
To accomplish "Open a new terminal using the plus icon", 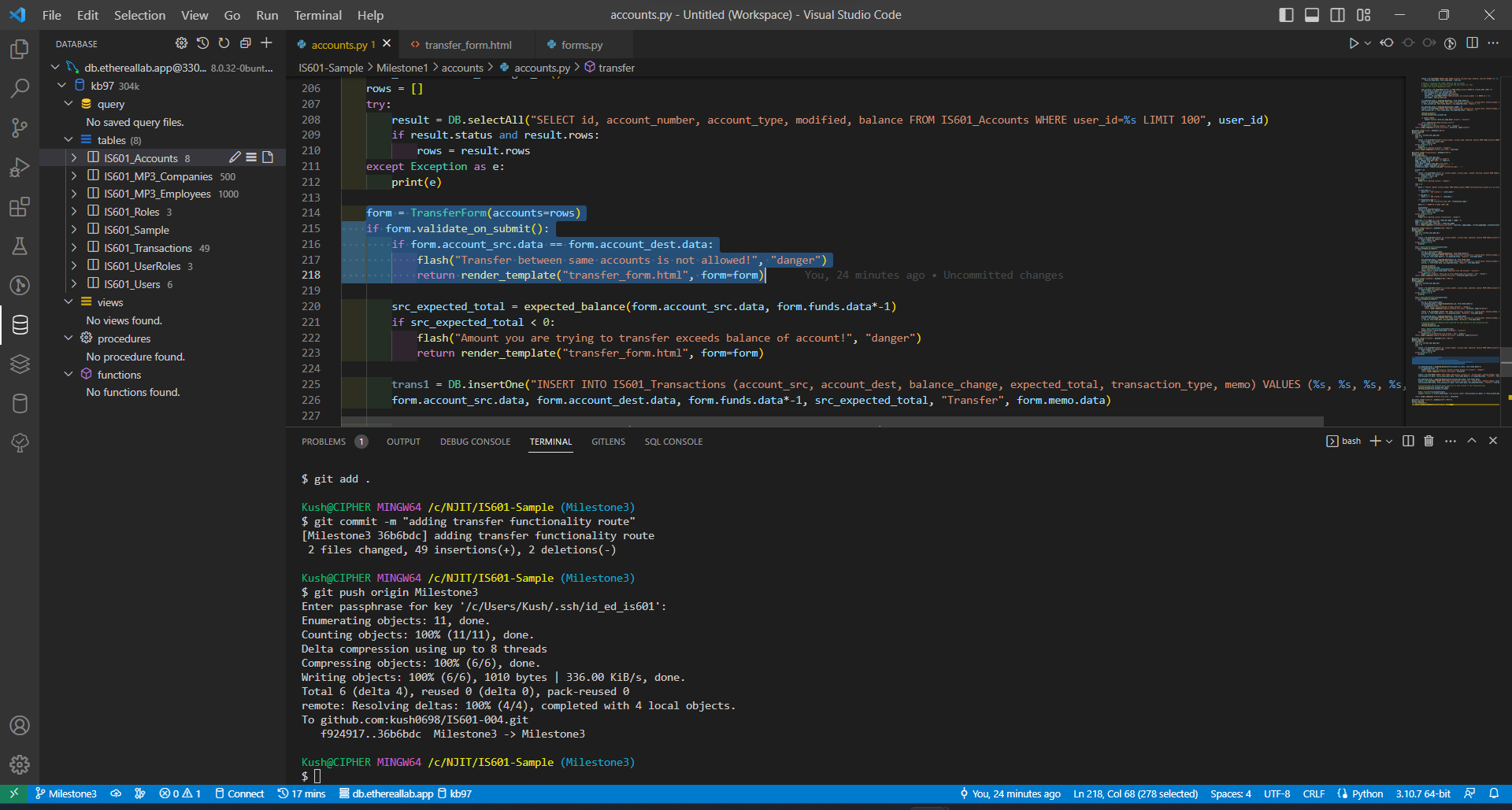I will point(1374,441).
